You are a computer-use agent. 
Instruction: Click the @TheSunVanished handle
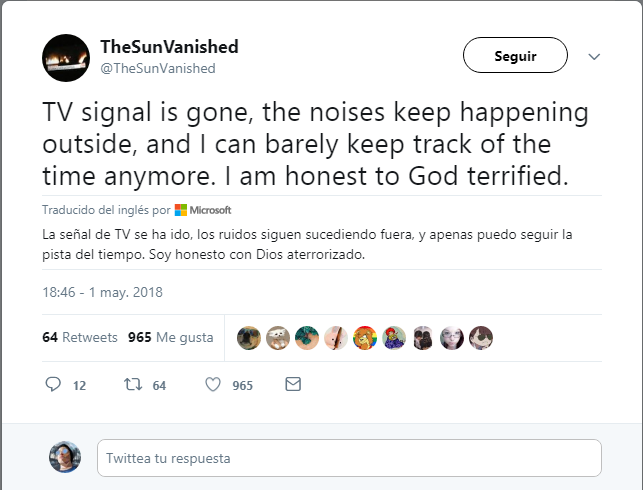click(x=157, y=68)
